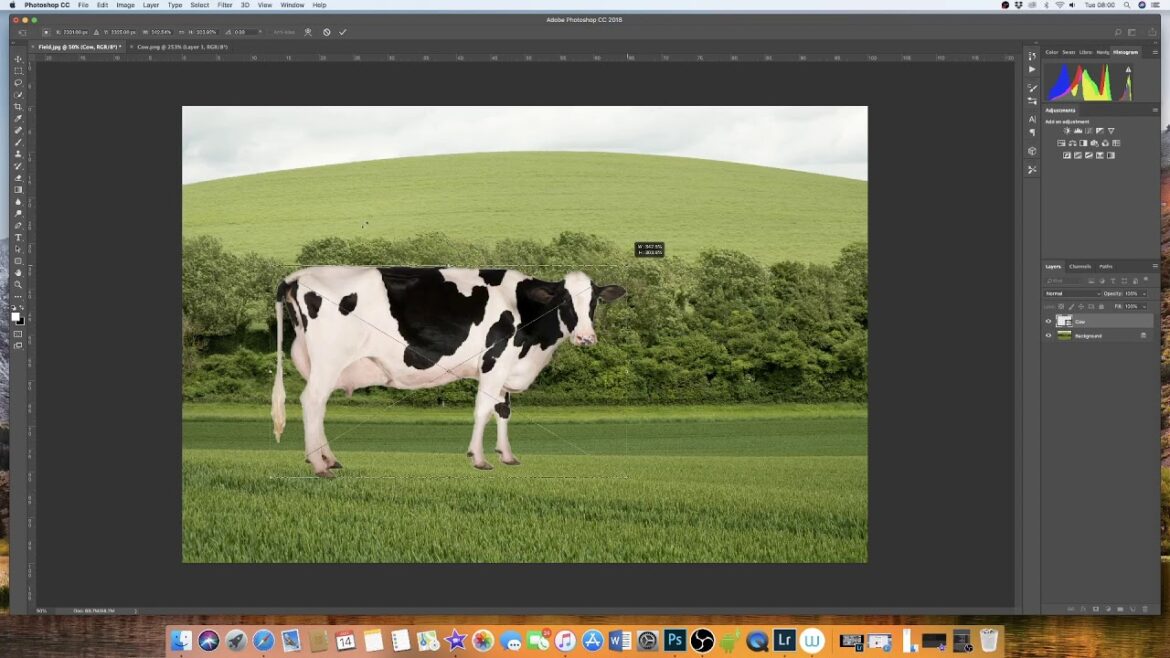Select the Eyedropper tool
1170x658 pixels.
(17, 119)
